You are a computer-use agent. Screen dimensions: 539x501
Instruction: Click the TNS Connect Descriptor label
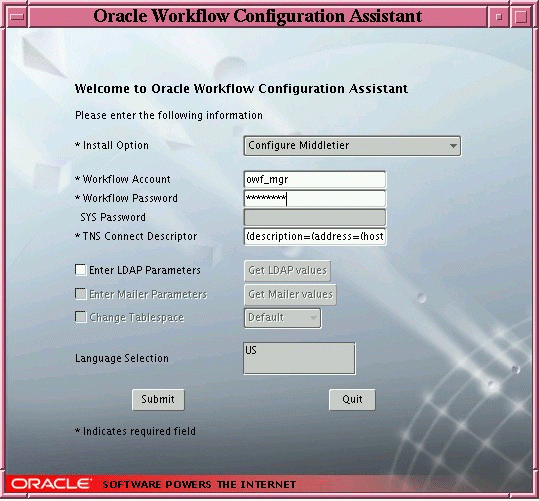[x=136, y=236]
